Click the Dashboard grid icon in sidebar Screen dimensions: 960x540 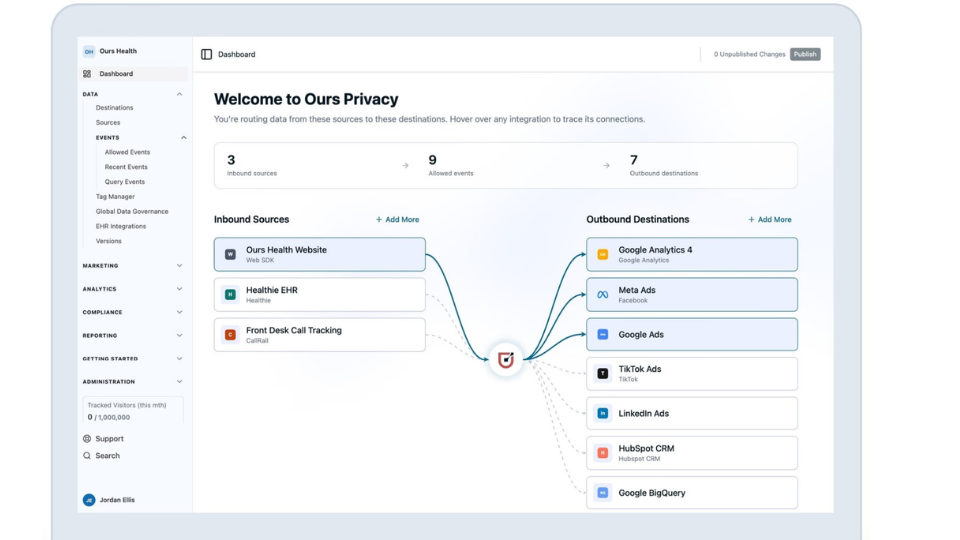pos(87,73)
